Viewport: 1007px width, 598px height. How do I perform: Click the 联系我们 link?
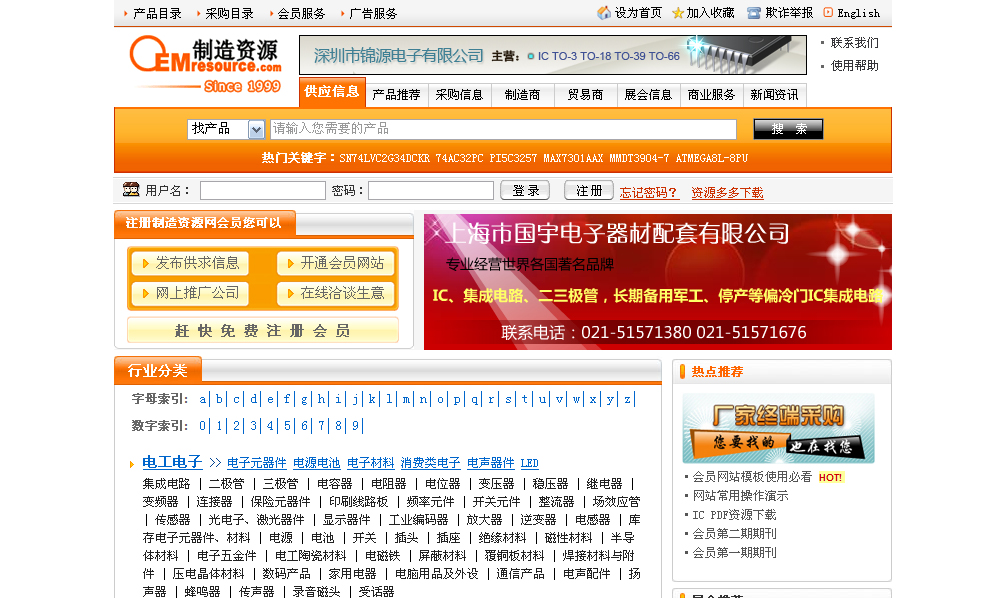point(854,43)
